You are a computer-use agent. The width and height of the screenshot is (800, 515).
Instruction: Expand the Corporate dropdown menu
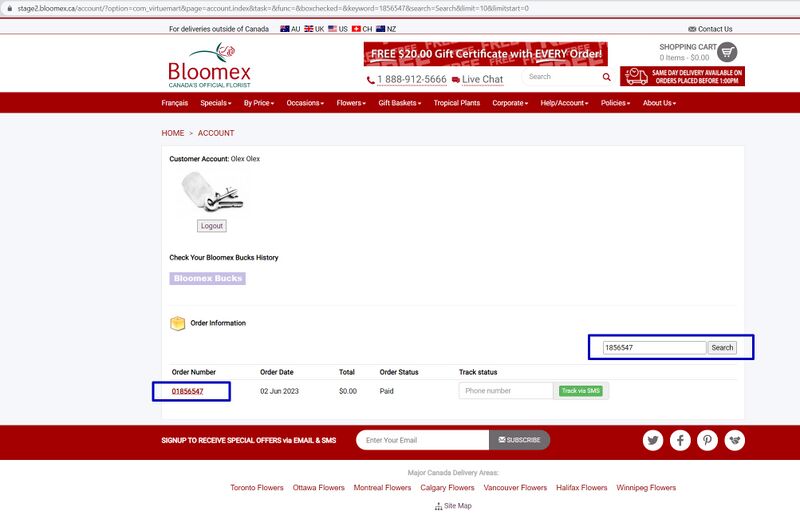pyautogui.click(x=510, y=103)
